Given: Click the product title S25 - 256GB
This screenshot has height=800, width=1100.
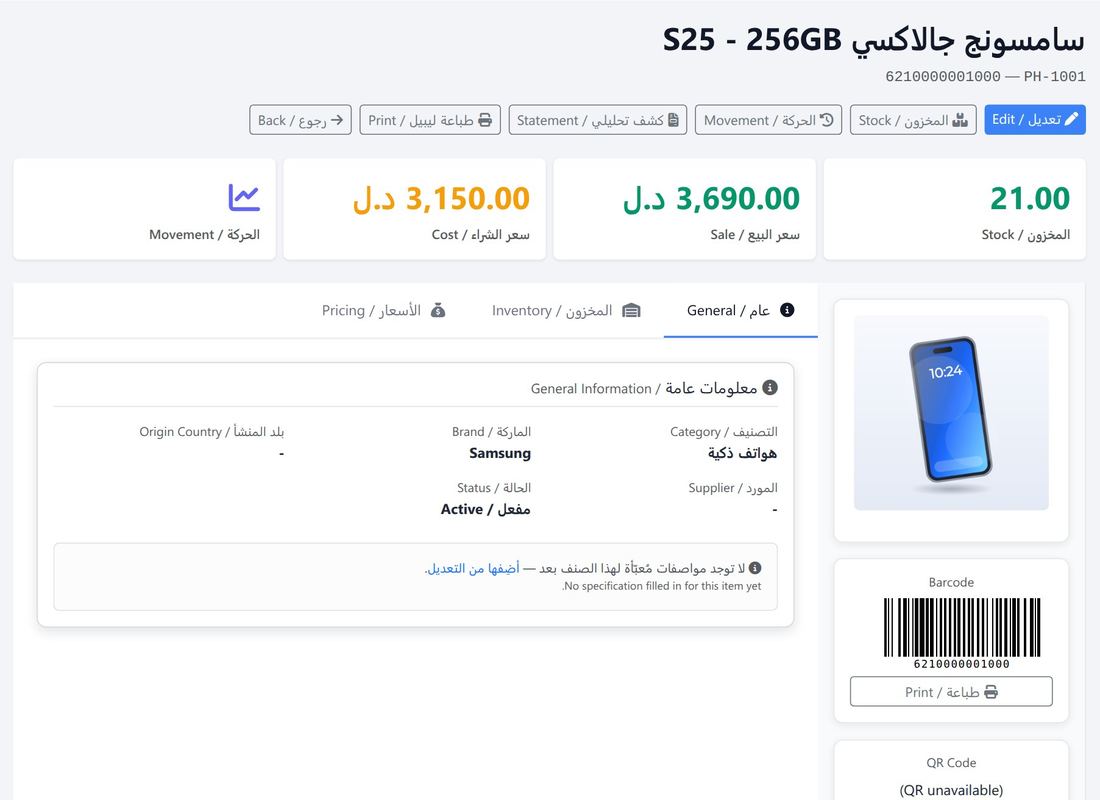Looking at the screenshot, I should 874,39.
